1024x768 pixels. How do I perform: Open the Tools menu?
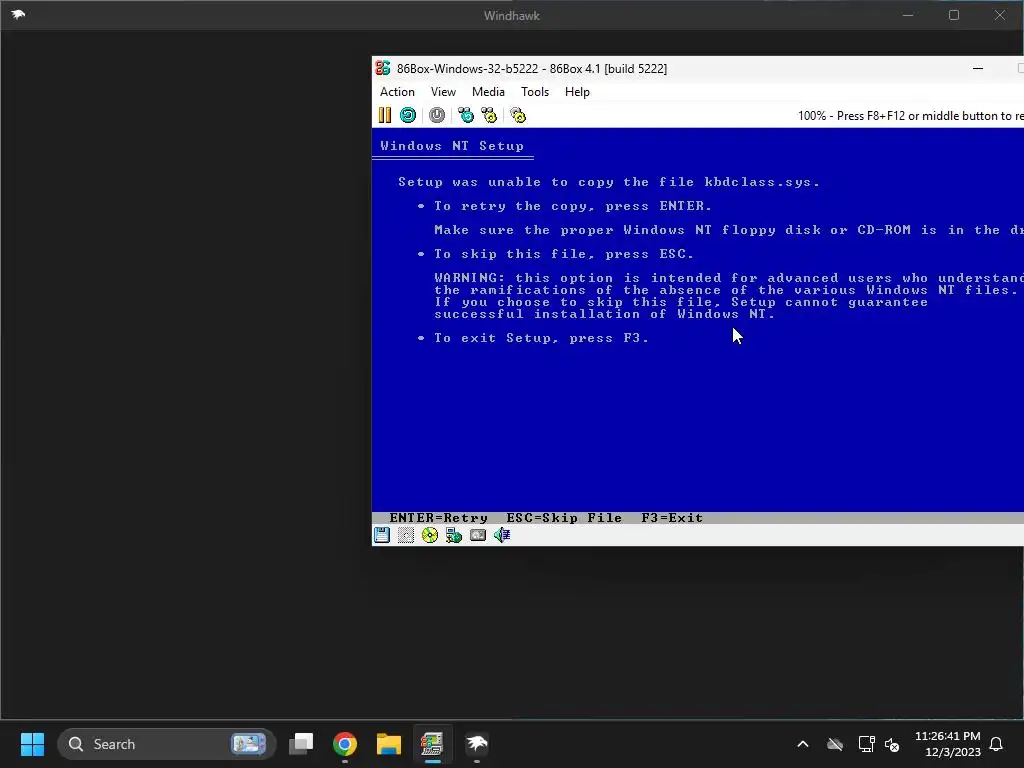(535, 92)
